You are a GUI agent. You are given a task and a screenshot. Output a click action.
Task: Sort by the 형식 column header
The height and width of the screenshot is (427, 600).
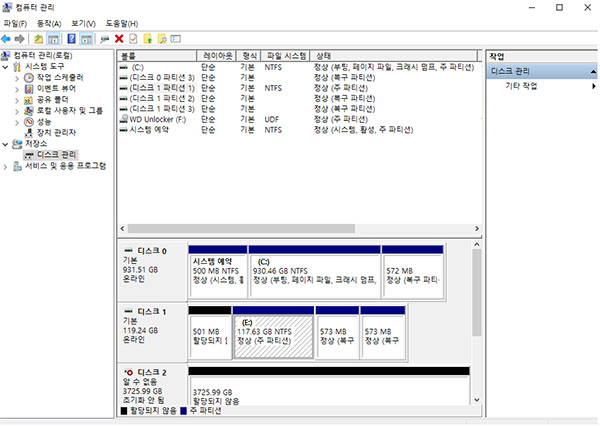[x=249, y=56]
